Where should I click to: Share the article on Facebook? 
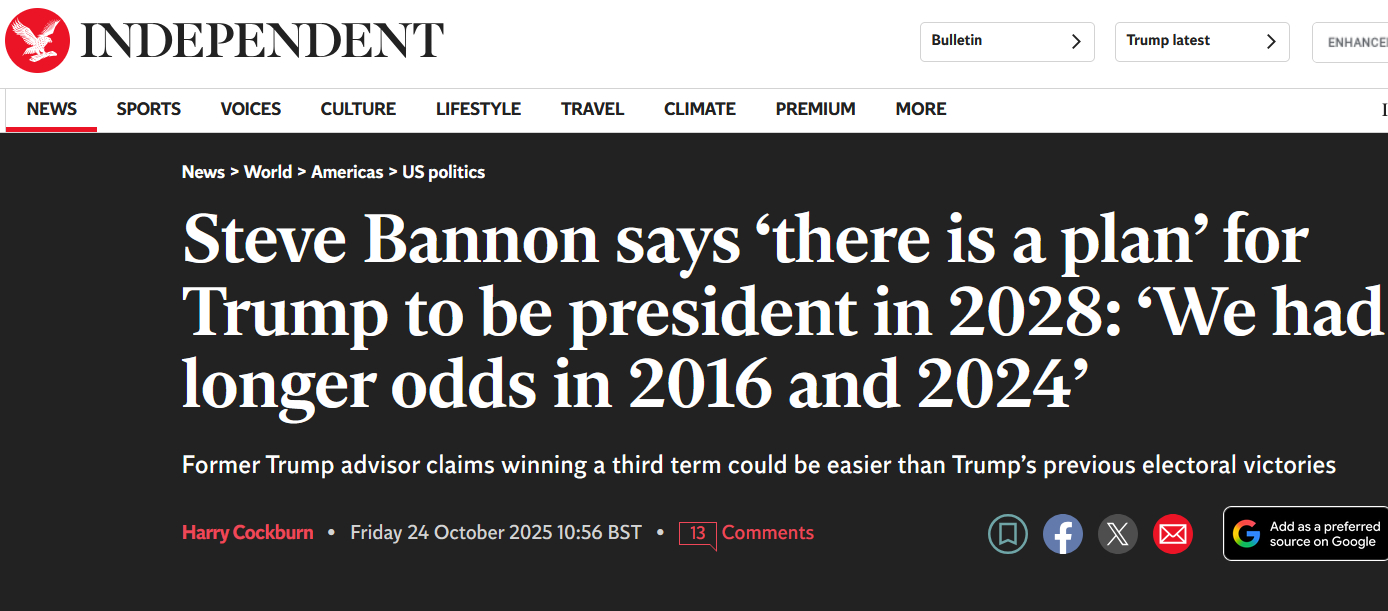click(x=1063, y=534)
